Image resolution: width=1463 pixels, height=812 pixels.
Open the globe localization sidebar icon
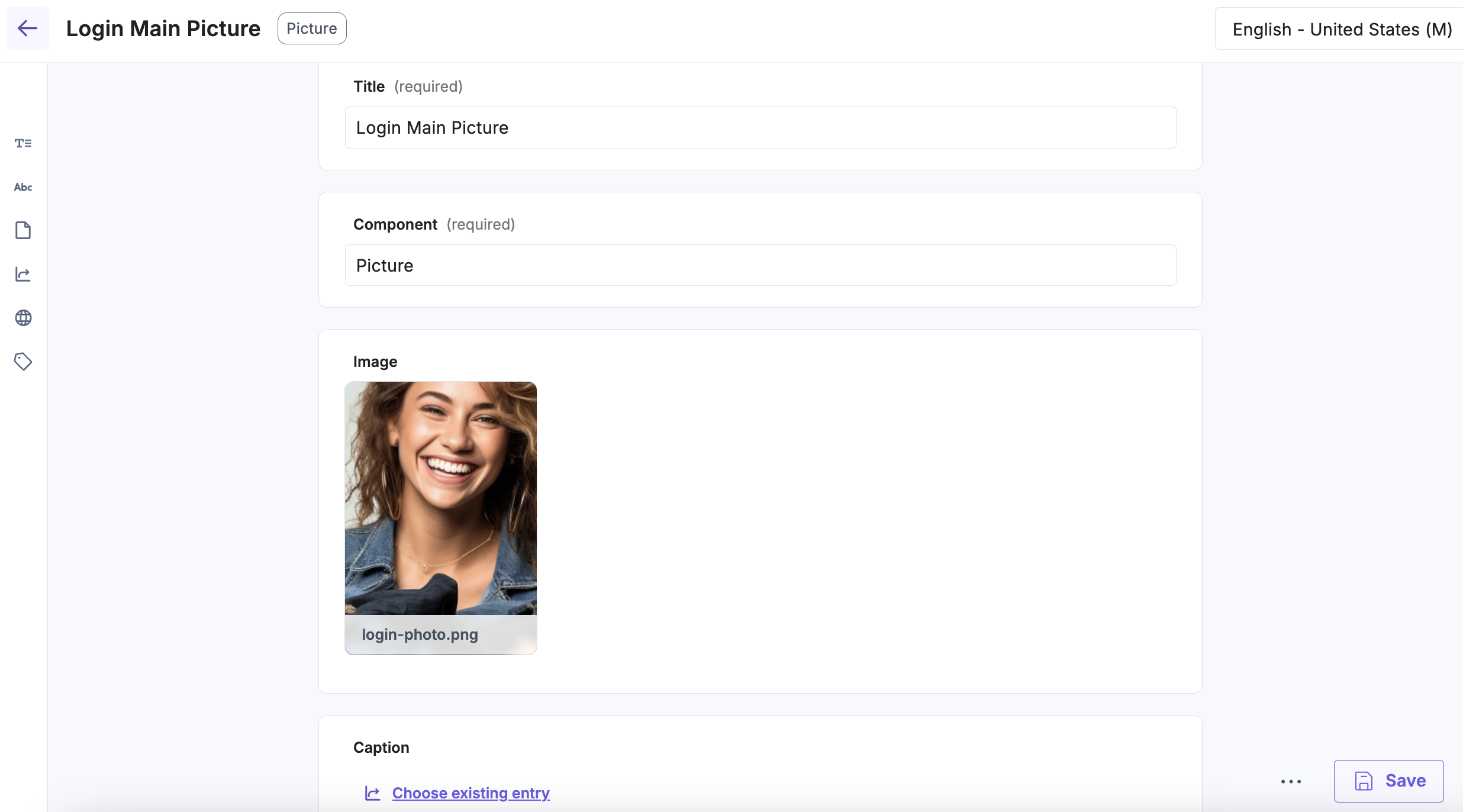click(x=23, y=318)
